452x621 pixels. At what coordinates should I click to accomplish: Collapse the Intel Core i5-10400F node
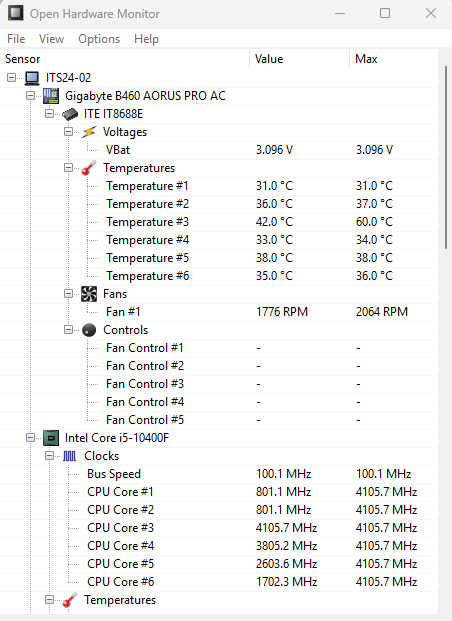(31, 438)
